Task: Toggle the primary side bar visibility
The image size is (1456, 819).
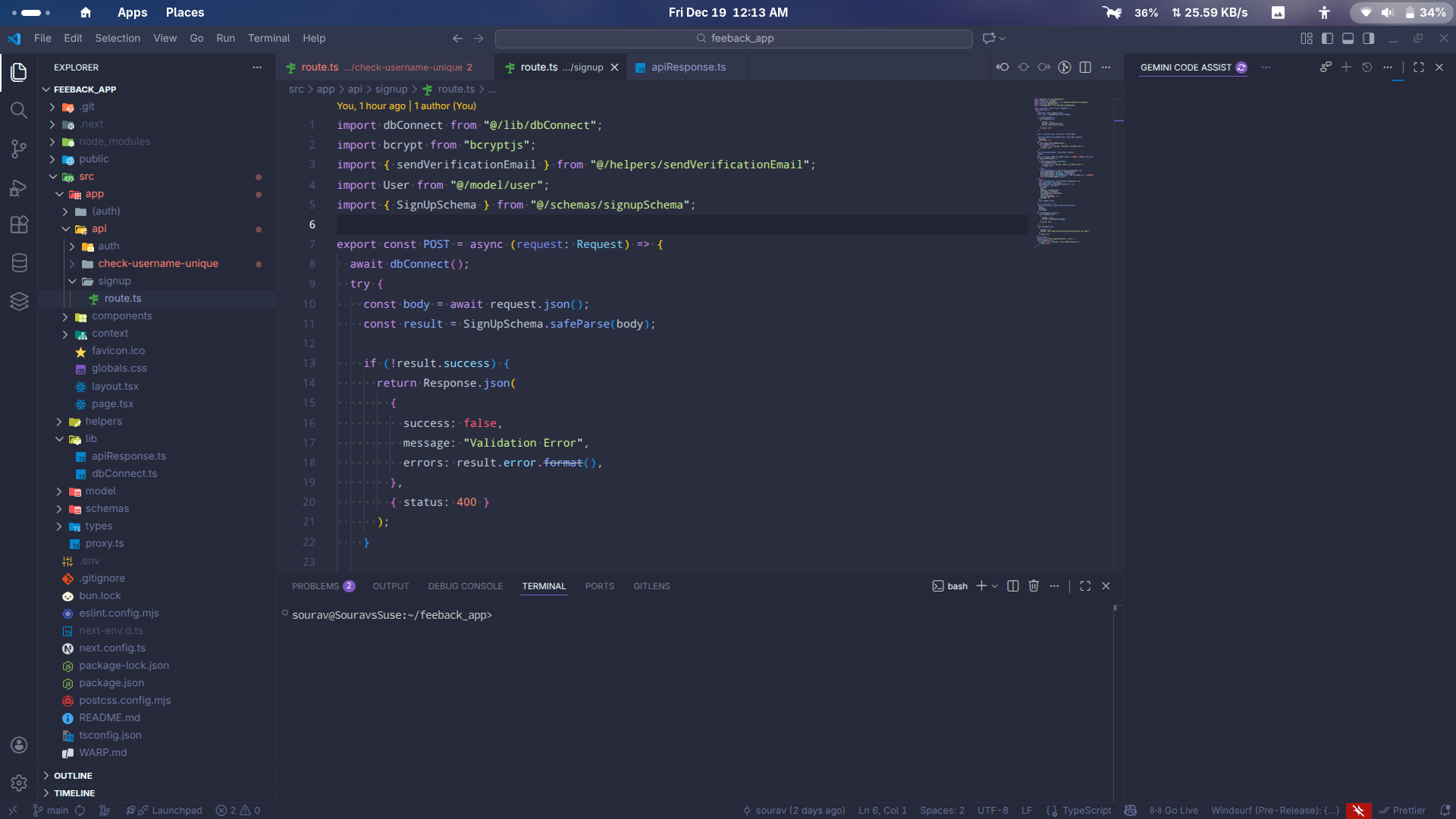Action: click(x=1327, y=38)
